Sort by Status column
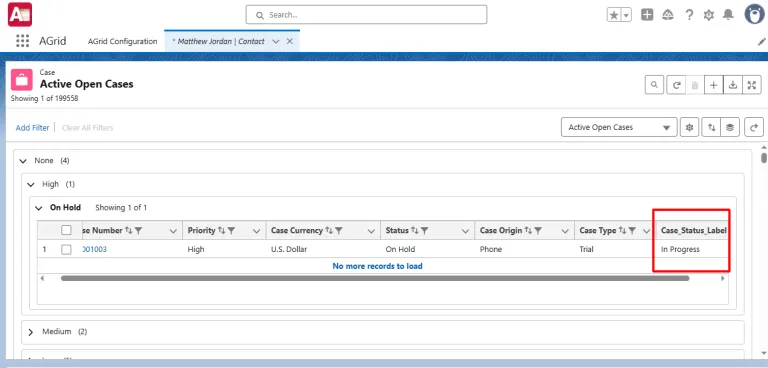The height and width of the screenshot is (368, 768). point(415,230)
